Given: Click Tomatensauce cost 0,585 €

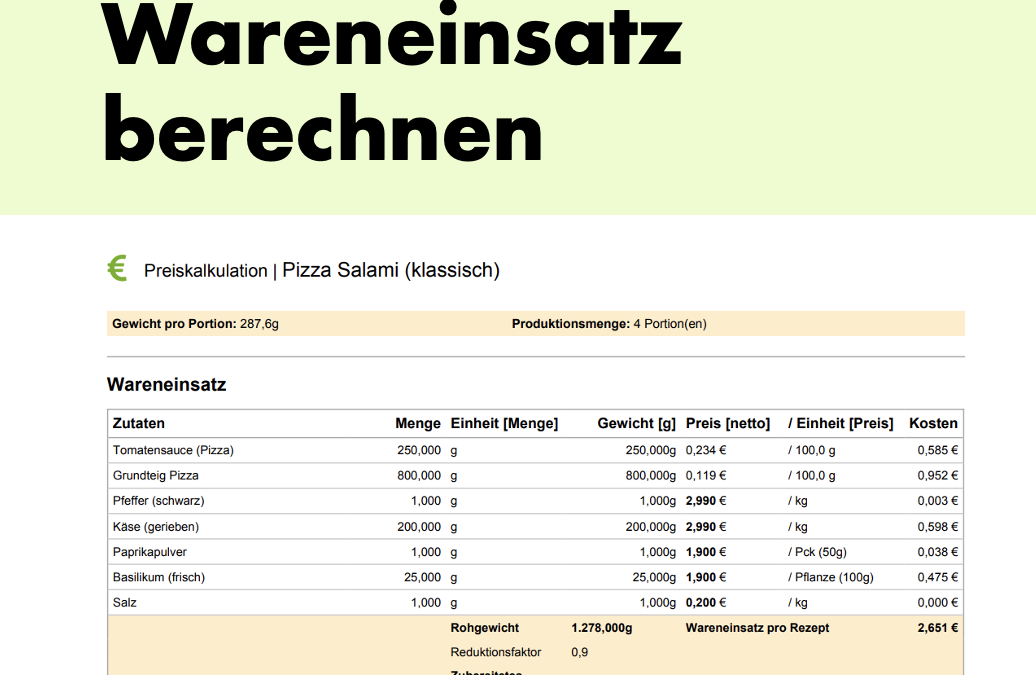Looking at the screenshot, I should (938, 450).
